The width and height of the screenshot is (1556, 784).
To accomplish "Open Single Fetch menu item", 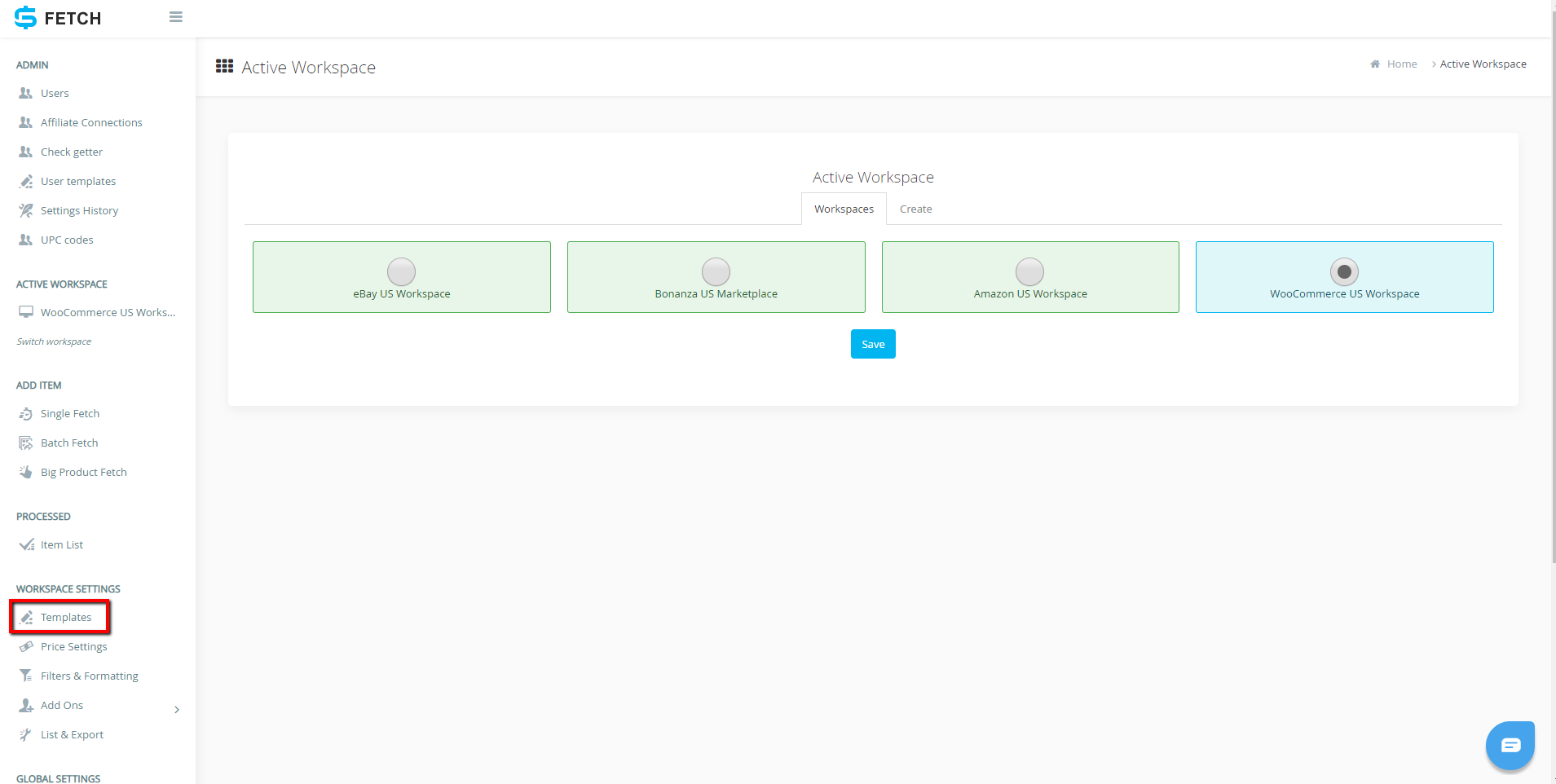I will [x=70, y=413].
